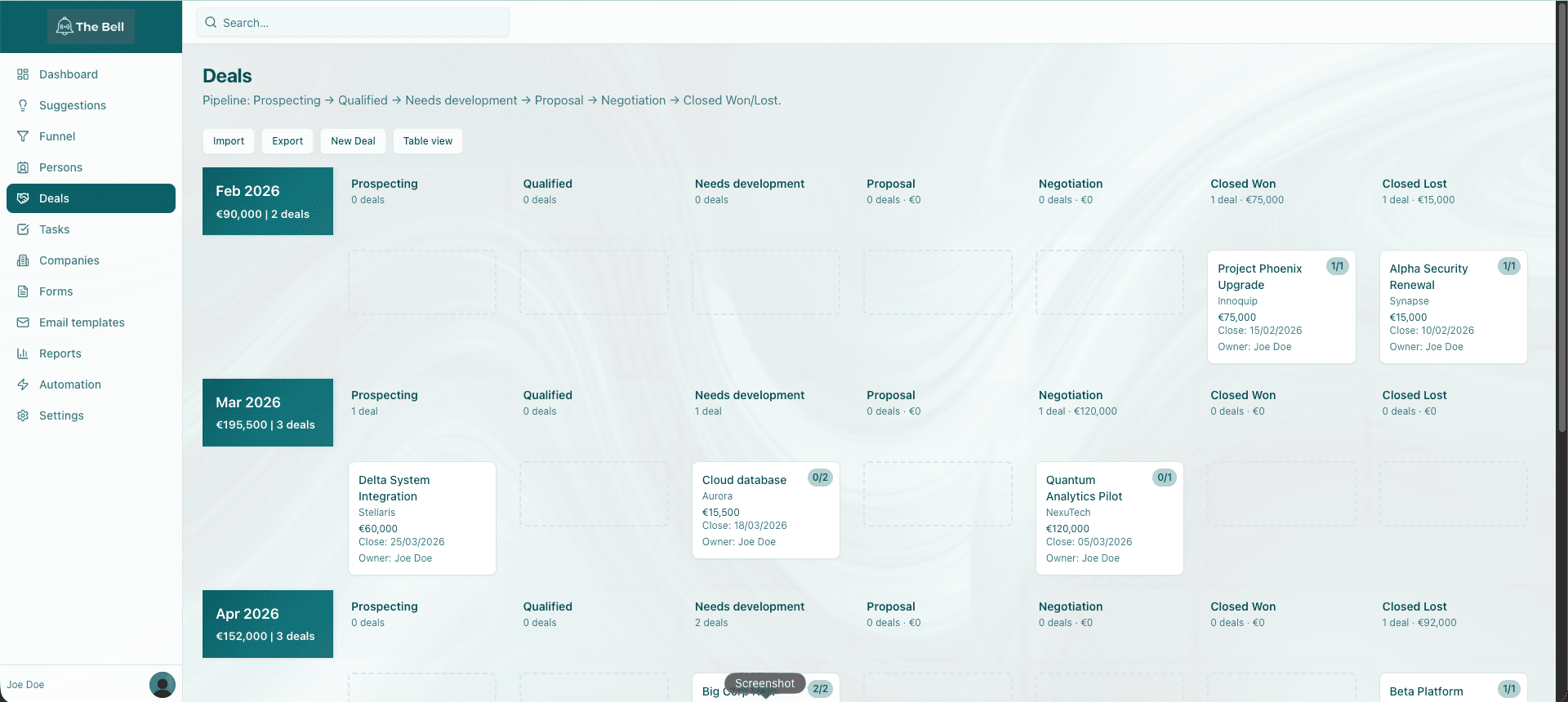The height and width of the screenshot is (702, 1568).
Task: Click the Import button
Action: (229, 141)
